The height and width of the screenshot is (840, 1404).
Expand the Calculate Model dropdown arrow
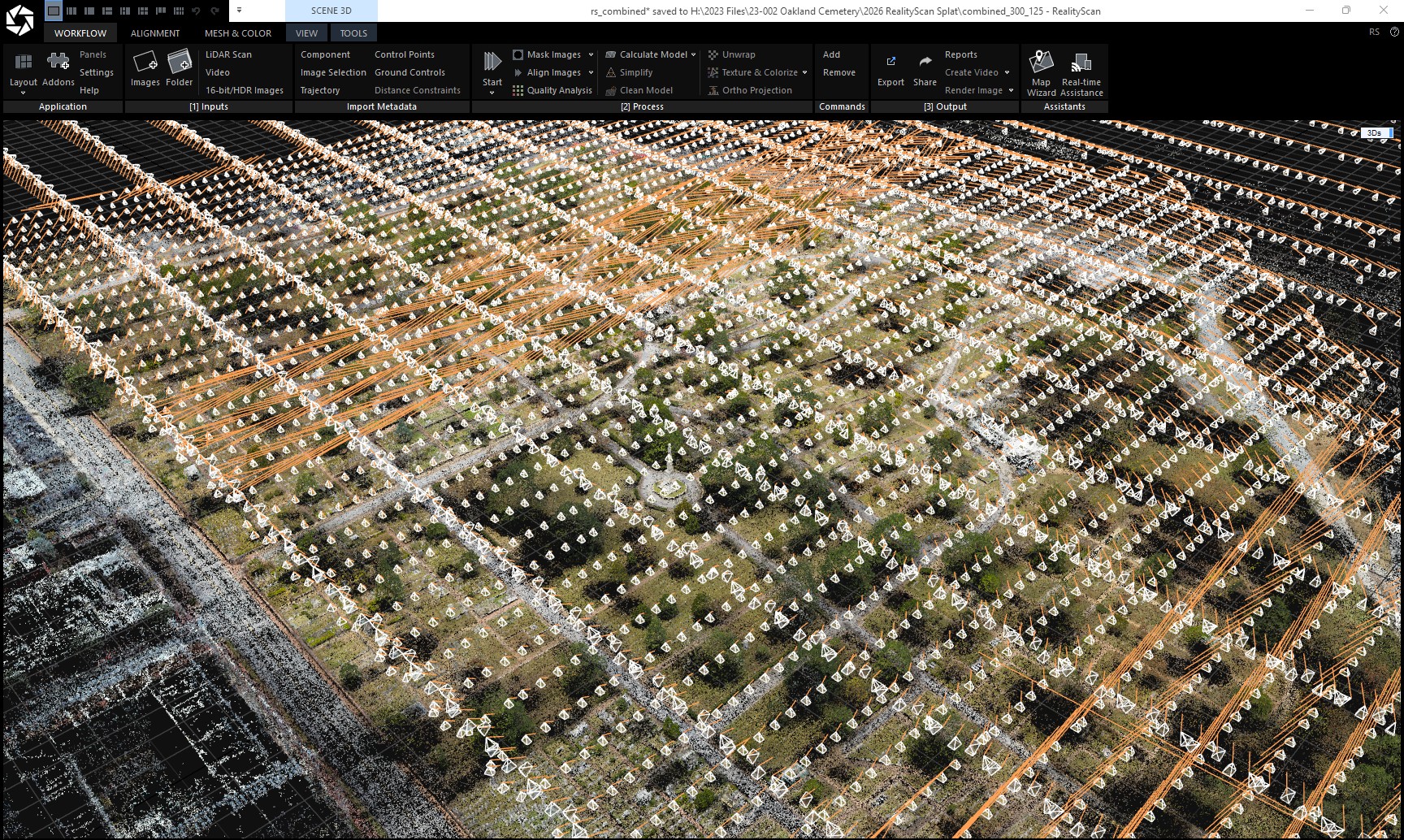[x=693, y=54]
